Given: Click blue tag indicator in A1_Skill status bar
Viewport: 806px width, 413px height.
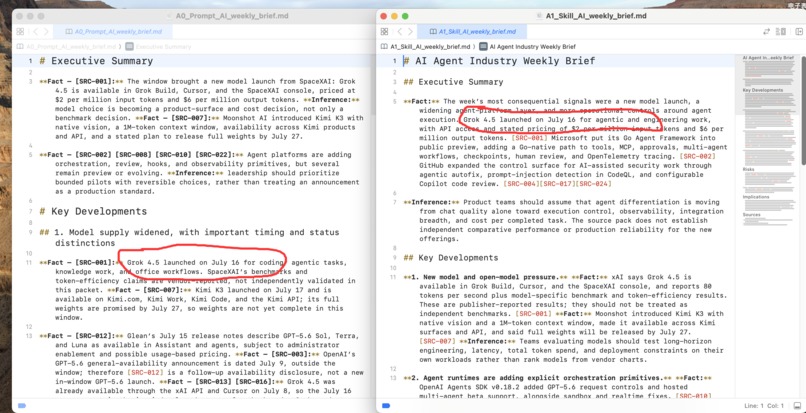Looking at the screenshot, I should pos(386,406).
